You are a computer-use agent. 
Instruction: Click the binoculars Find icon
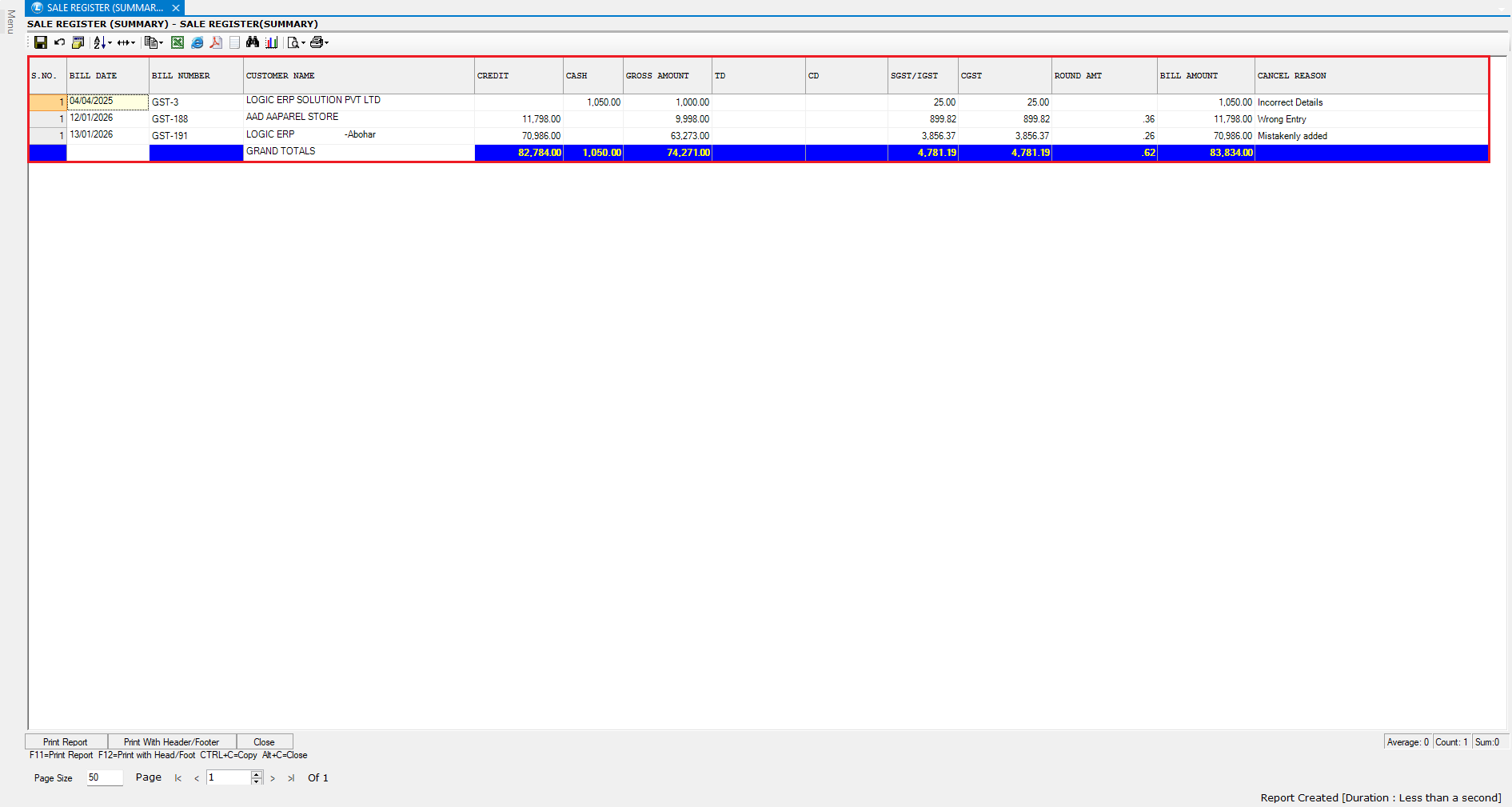(253, 43)
